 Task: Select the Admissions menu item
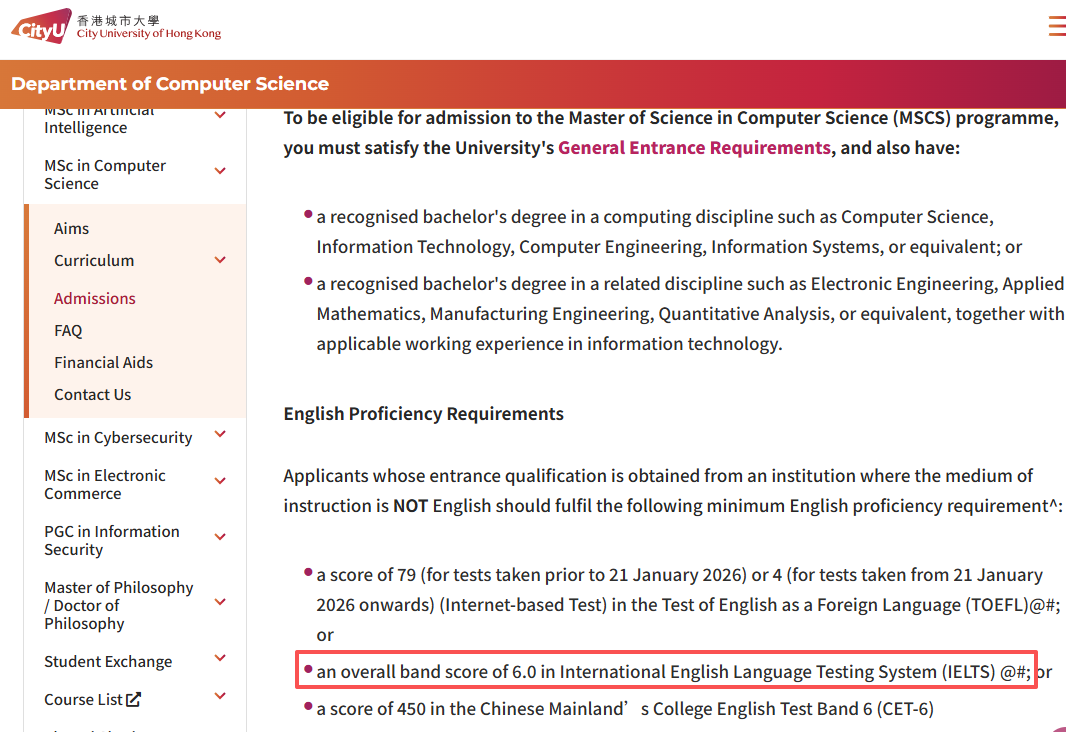tap(94, 298)
